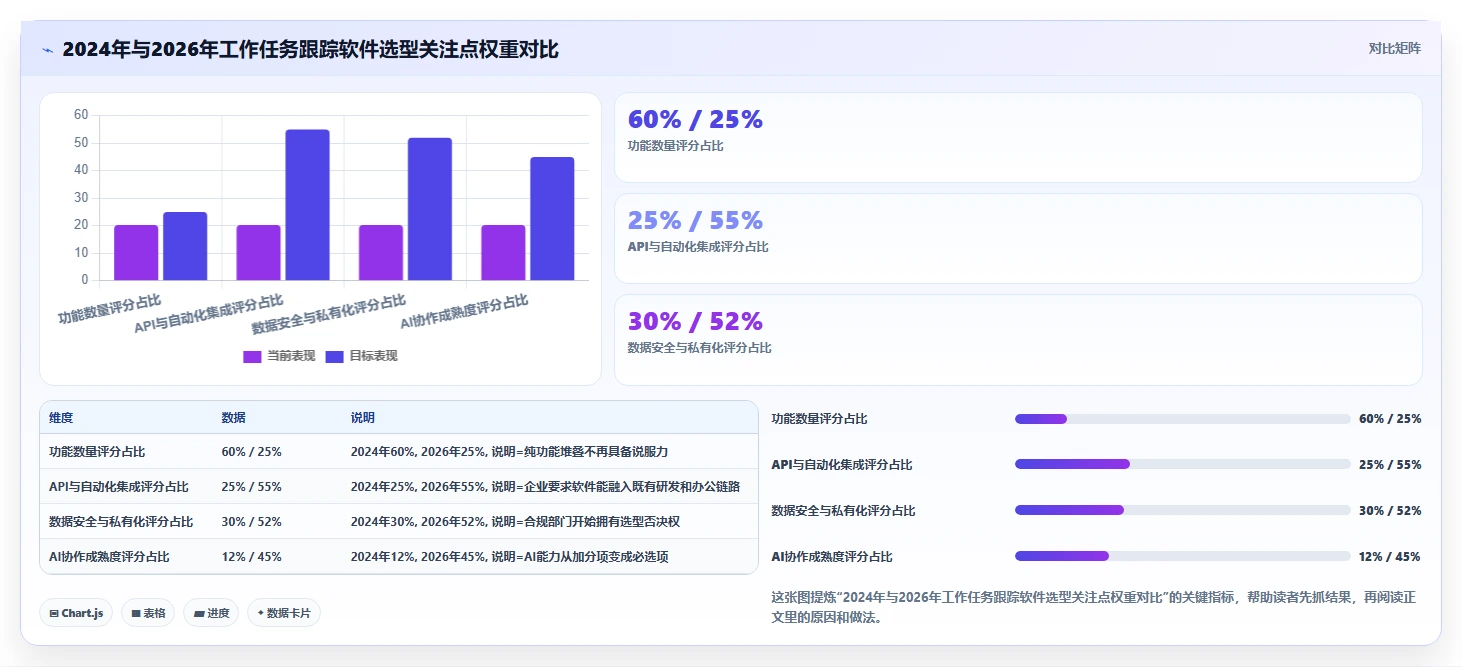Click the blue 目标表现 bar for AI协作成熟度评分占比

tap(552, 219)
